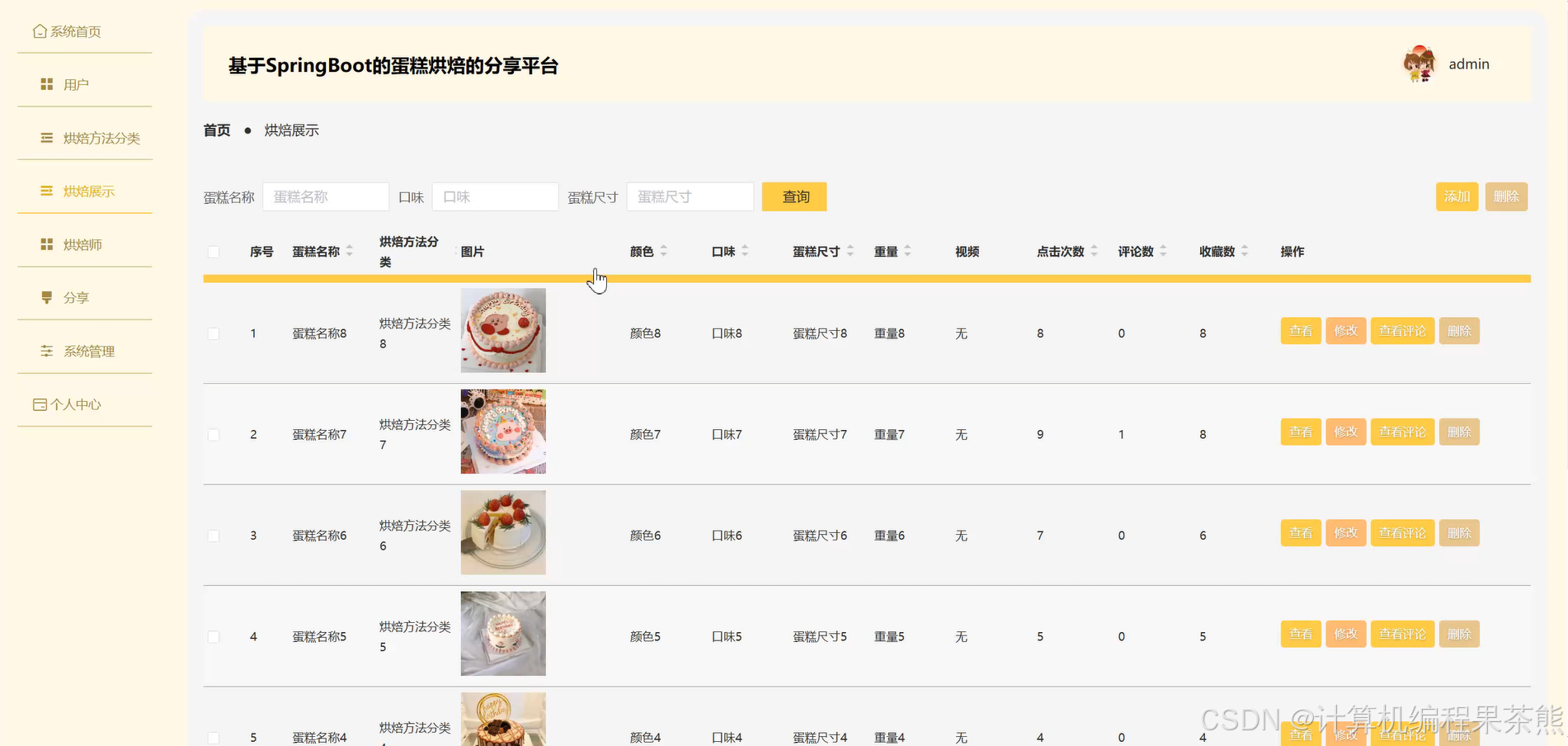
Task: Open cake thumbnail in 蛋糕名称6 row
Action: (x=503, y=532)
